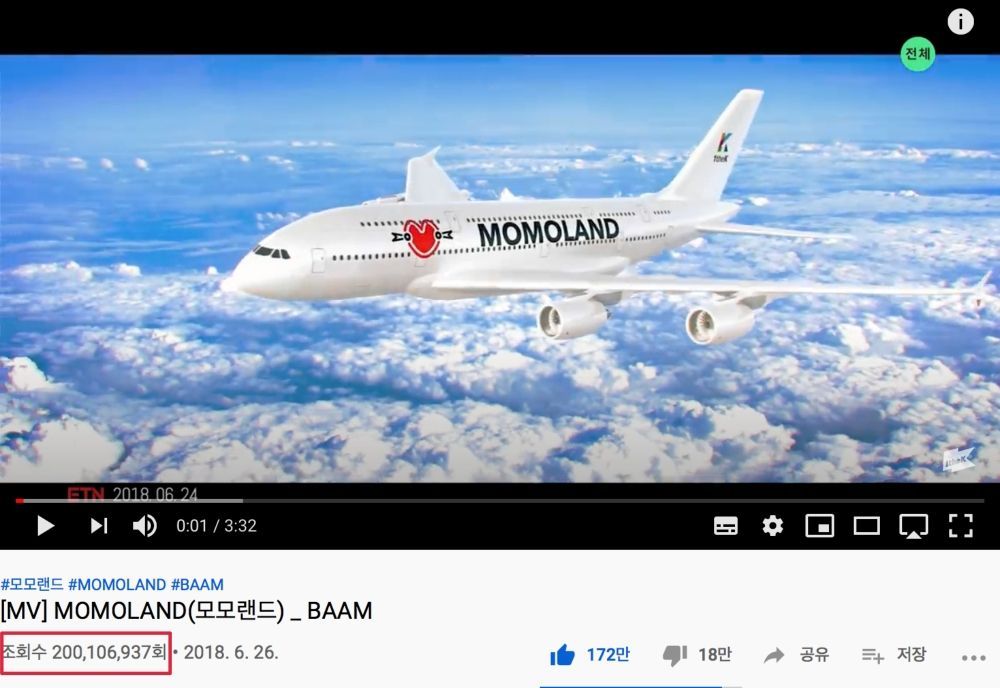
Task: Toggle subtitles/closed captions
Action: 726,526
